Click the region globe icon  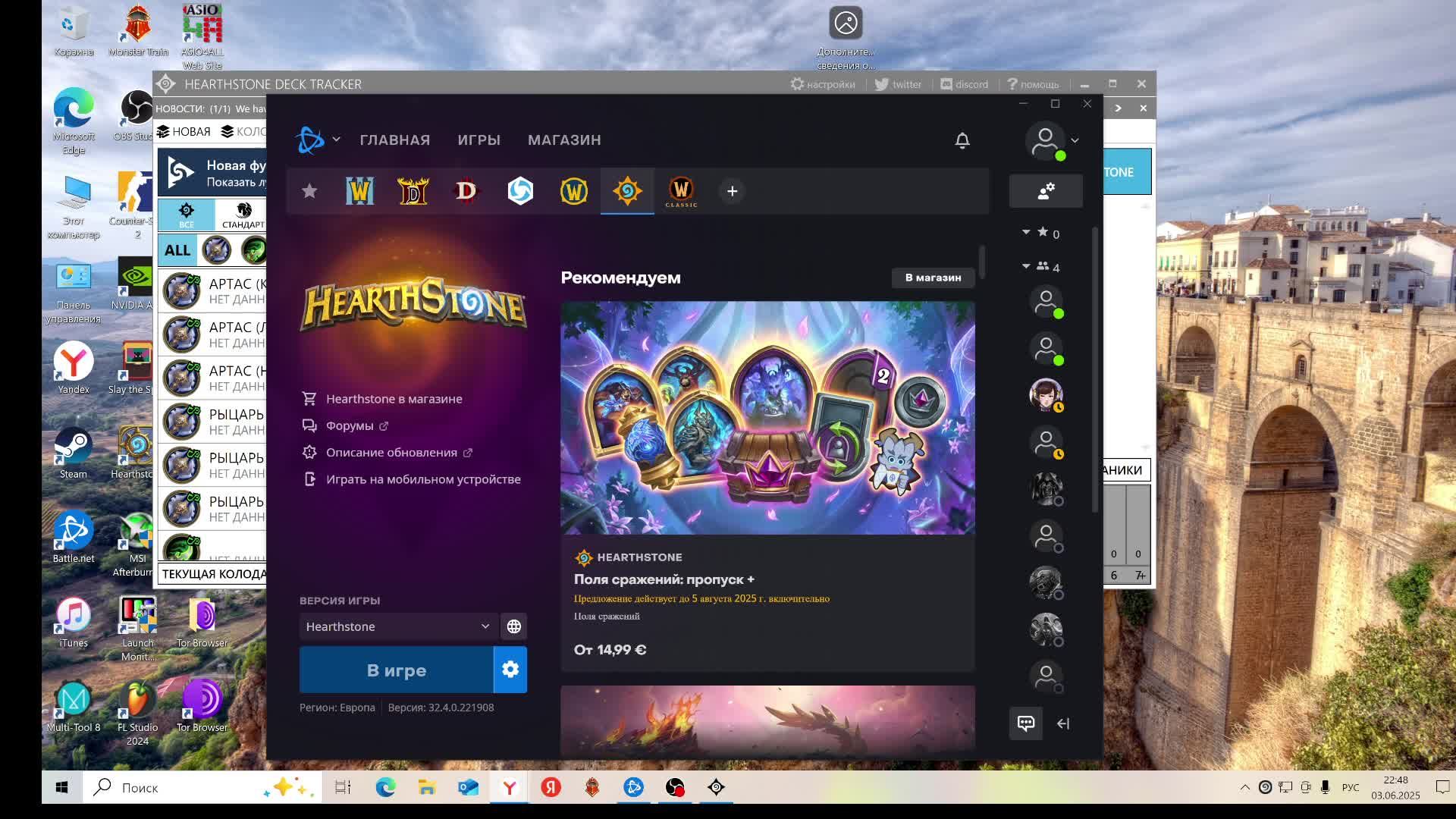point(514,626)
